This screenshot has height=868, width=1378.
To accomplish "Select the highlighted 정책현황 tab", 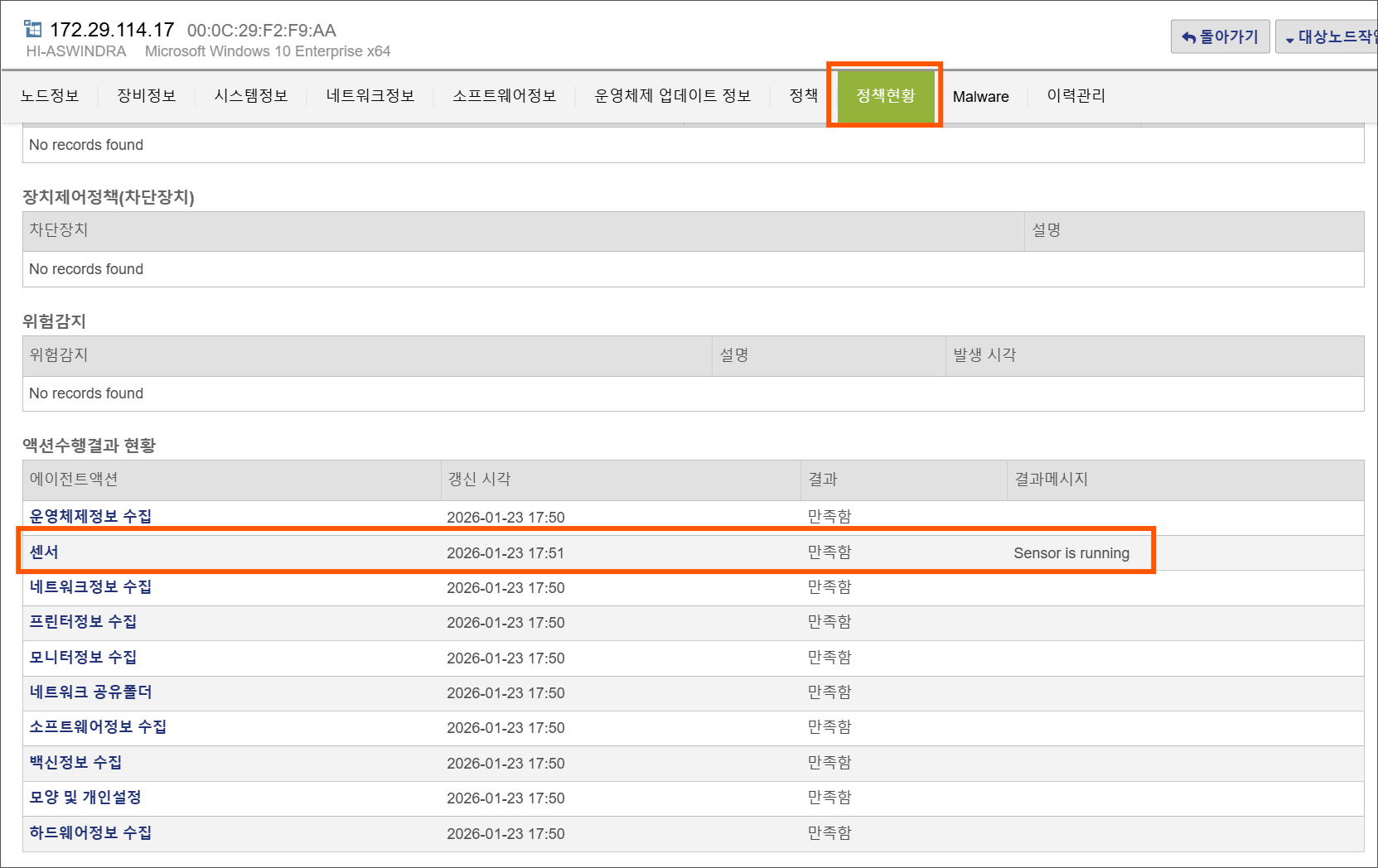I will coord(885,96).
